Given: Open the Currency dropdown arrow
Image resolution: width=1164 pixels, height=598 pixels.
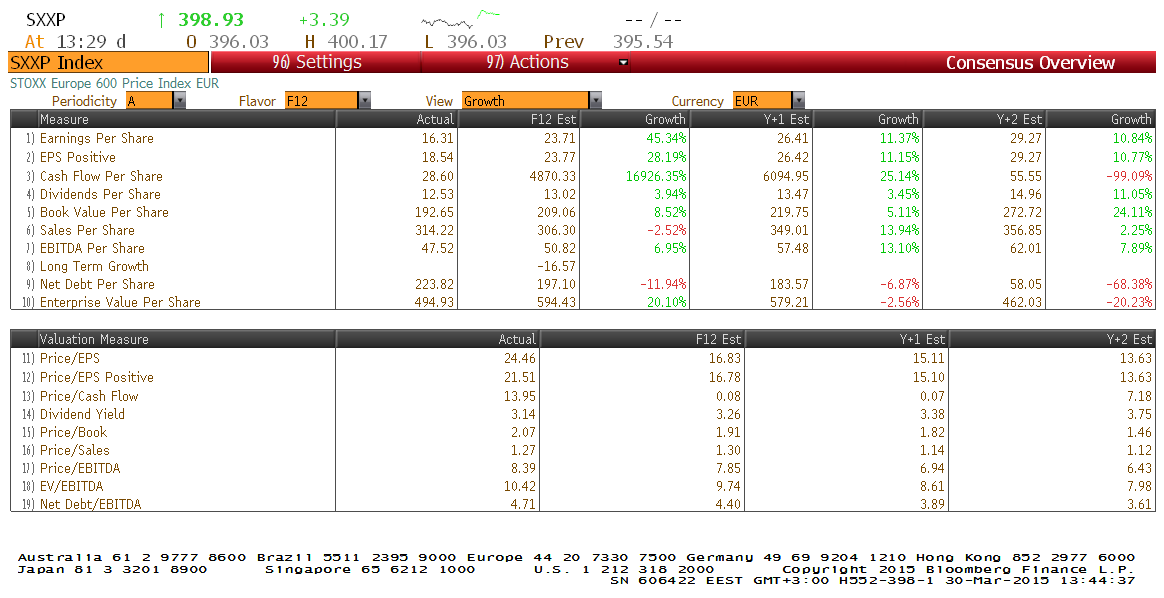Looking at the screenshot, I should 798,101.
